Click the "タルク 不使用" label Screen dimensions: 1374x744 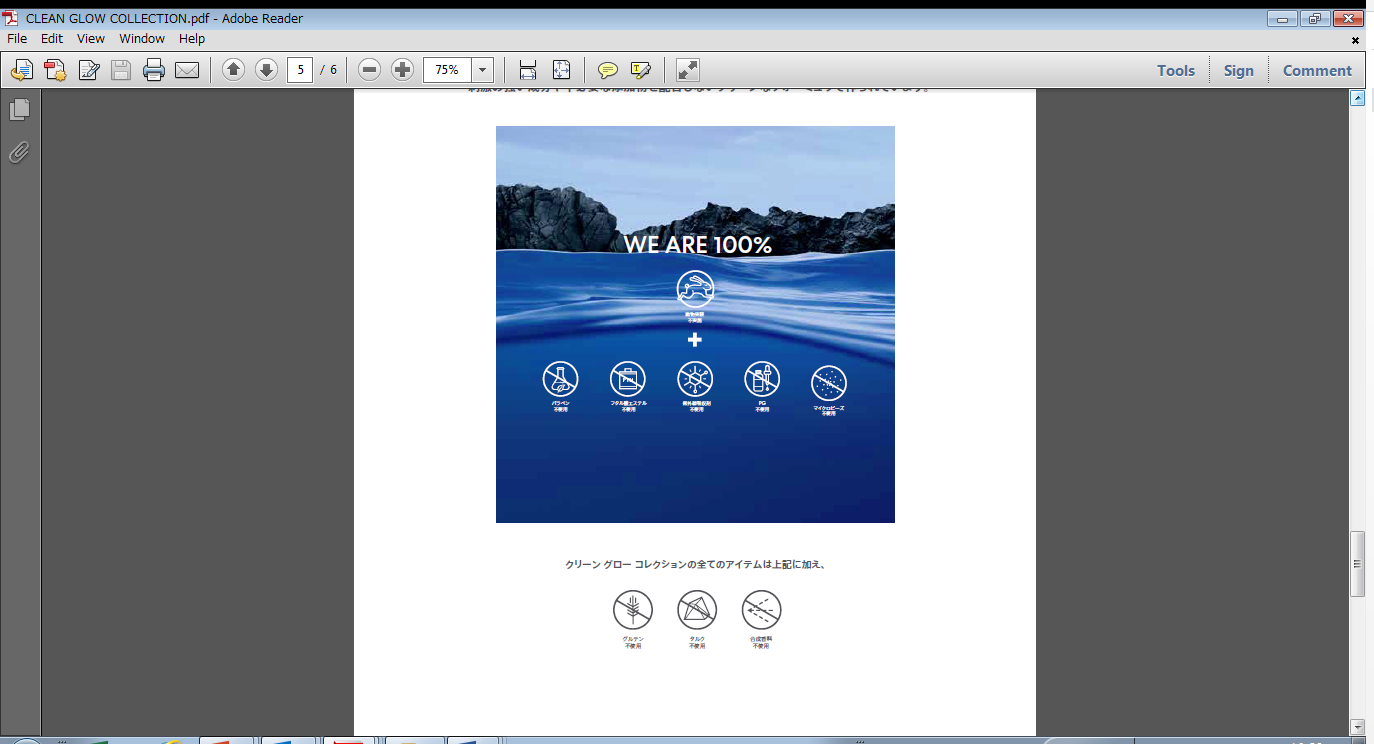click(697, 642)
